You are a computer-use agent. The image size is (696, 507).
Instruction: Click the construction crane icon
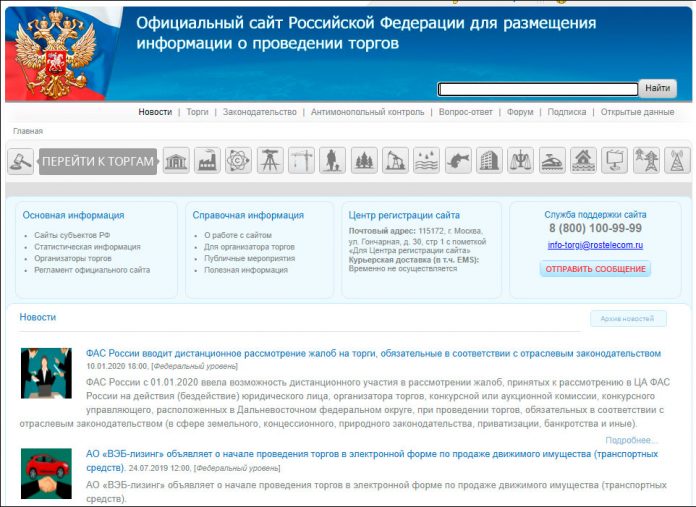coord(301,161)
